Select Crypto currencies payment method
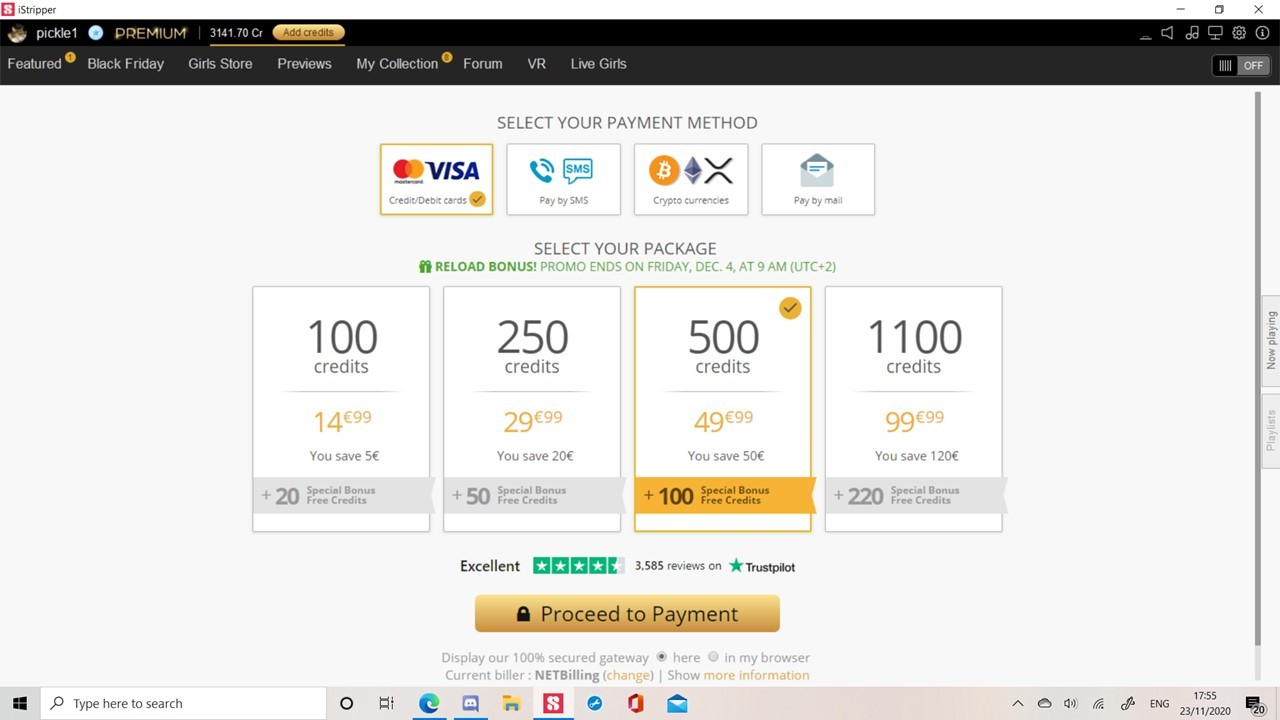The height and width of the screenshot is (720, 1280). 691,179
